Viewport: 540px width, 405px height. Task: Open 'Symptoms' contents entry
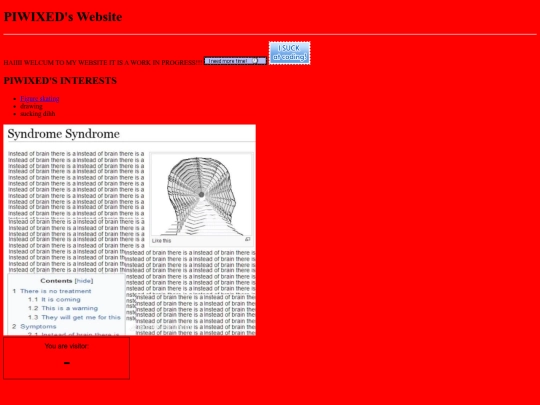tap(38, 326)
